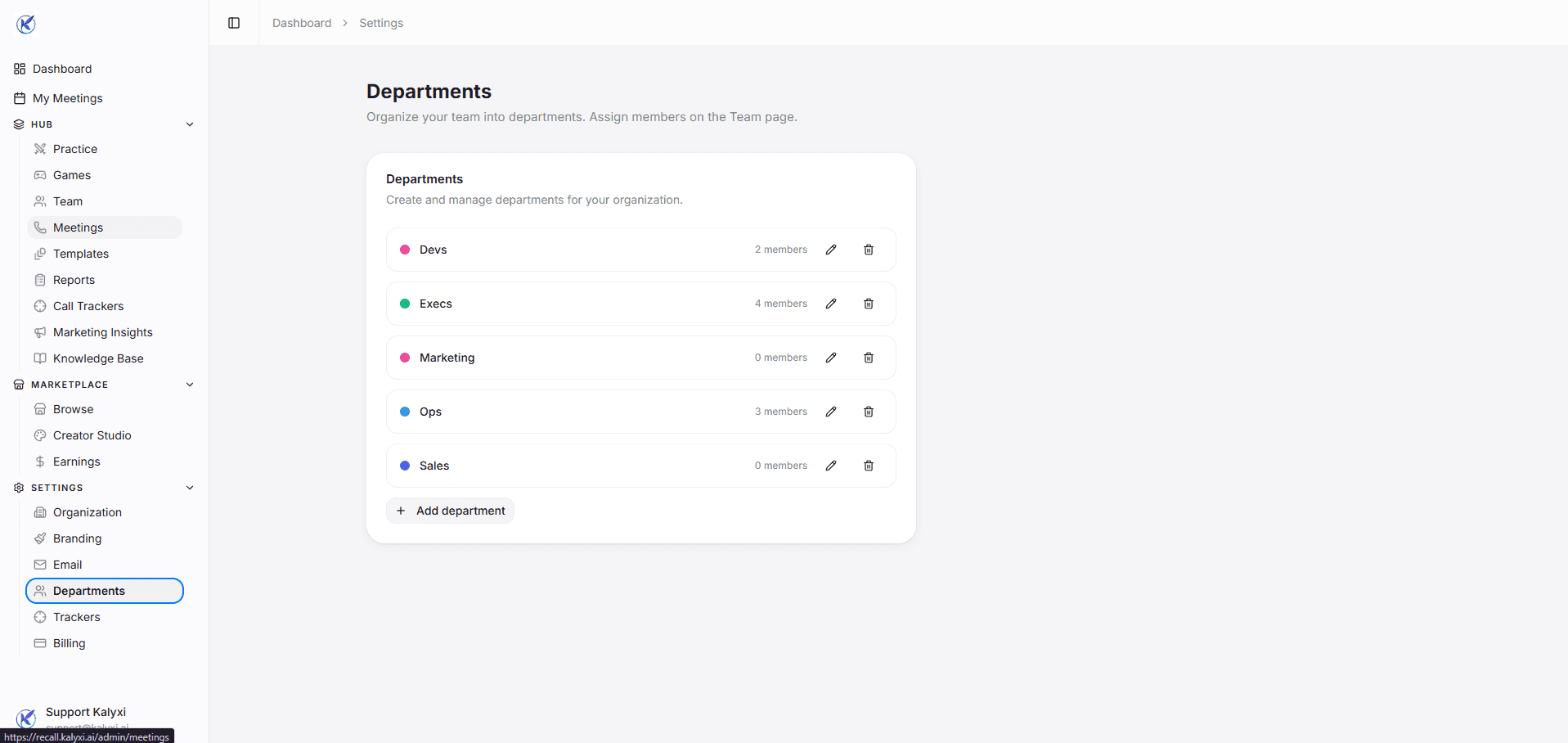The image size is (1568, 743).
Task: Click the blue color dot beside Ops
Action: point(405,412)
